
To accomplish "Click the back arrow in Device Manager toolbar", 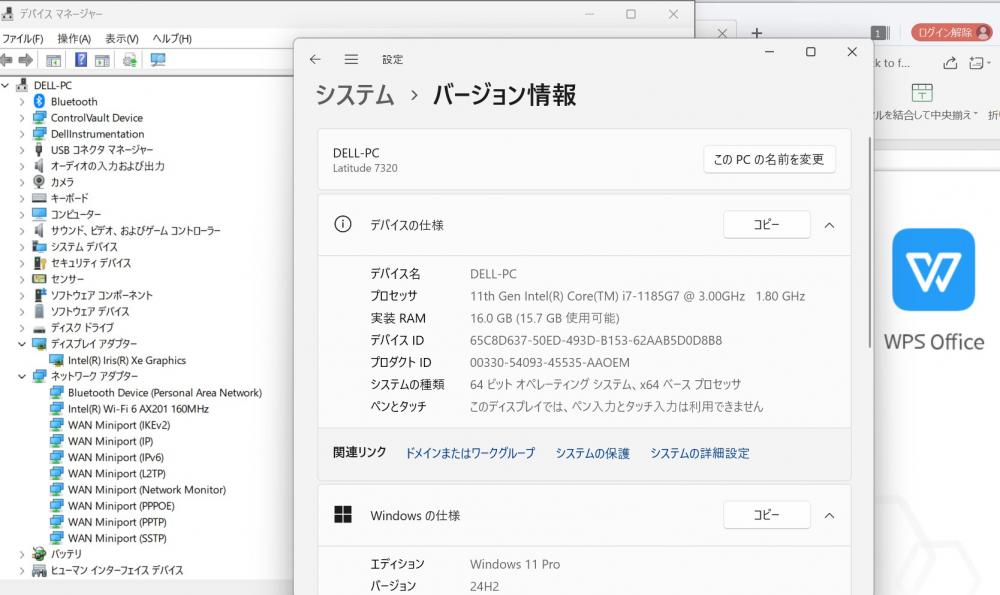I will coord(6,60).
